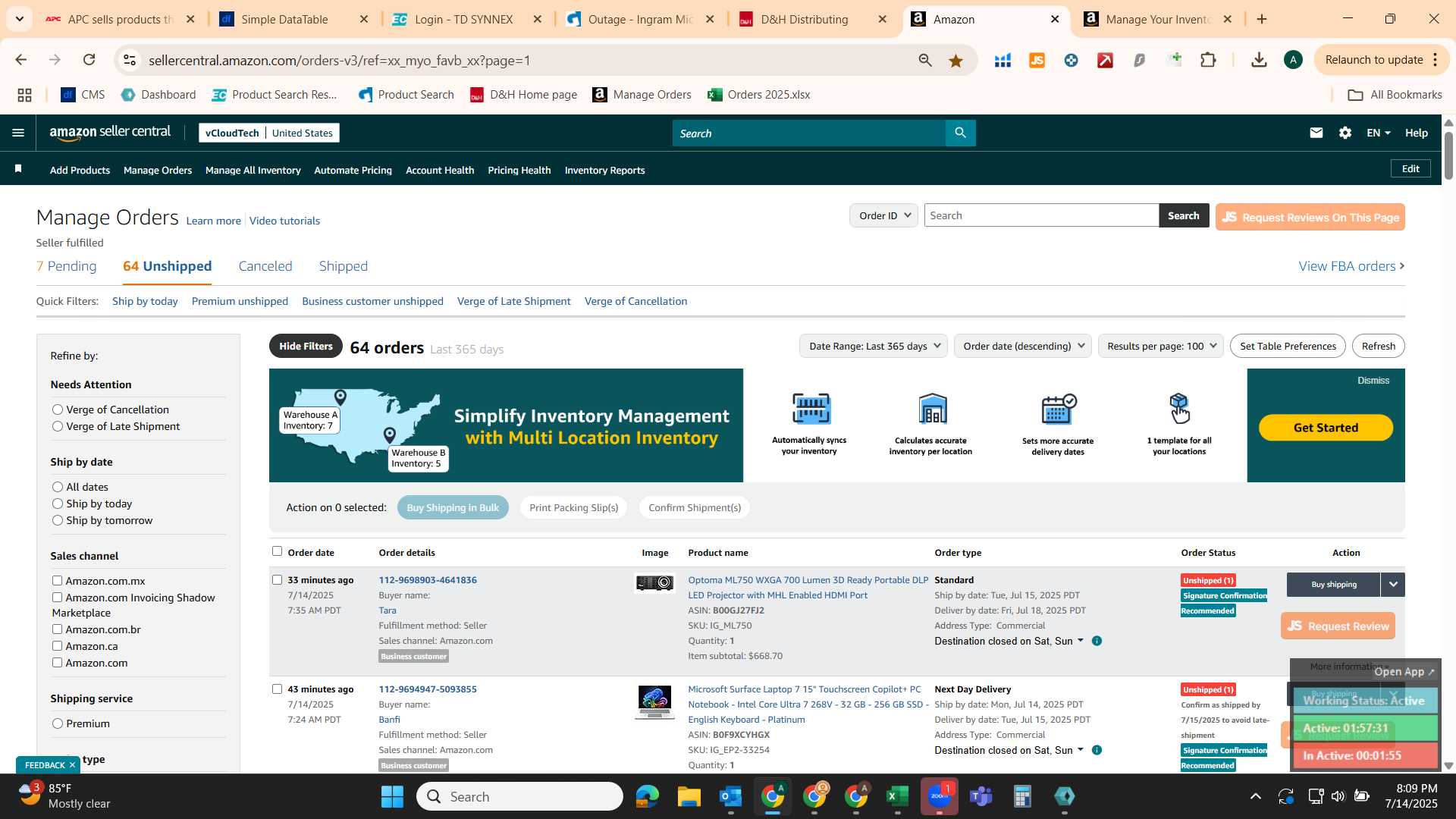Open Outlook from the taskbar

[x=730, y=796]
